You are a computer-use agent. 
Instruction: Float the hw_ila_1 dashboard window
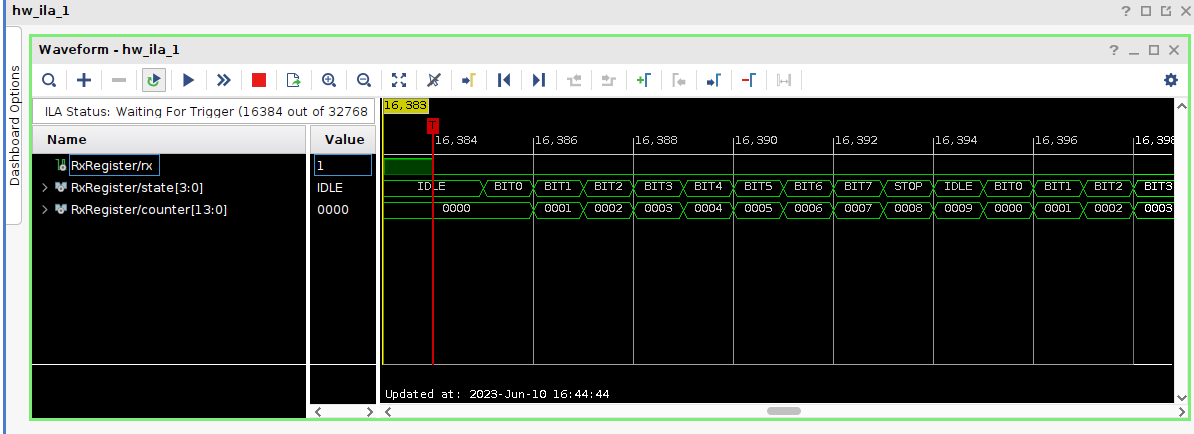[x=1166, y=11]
